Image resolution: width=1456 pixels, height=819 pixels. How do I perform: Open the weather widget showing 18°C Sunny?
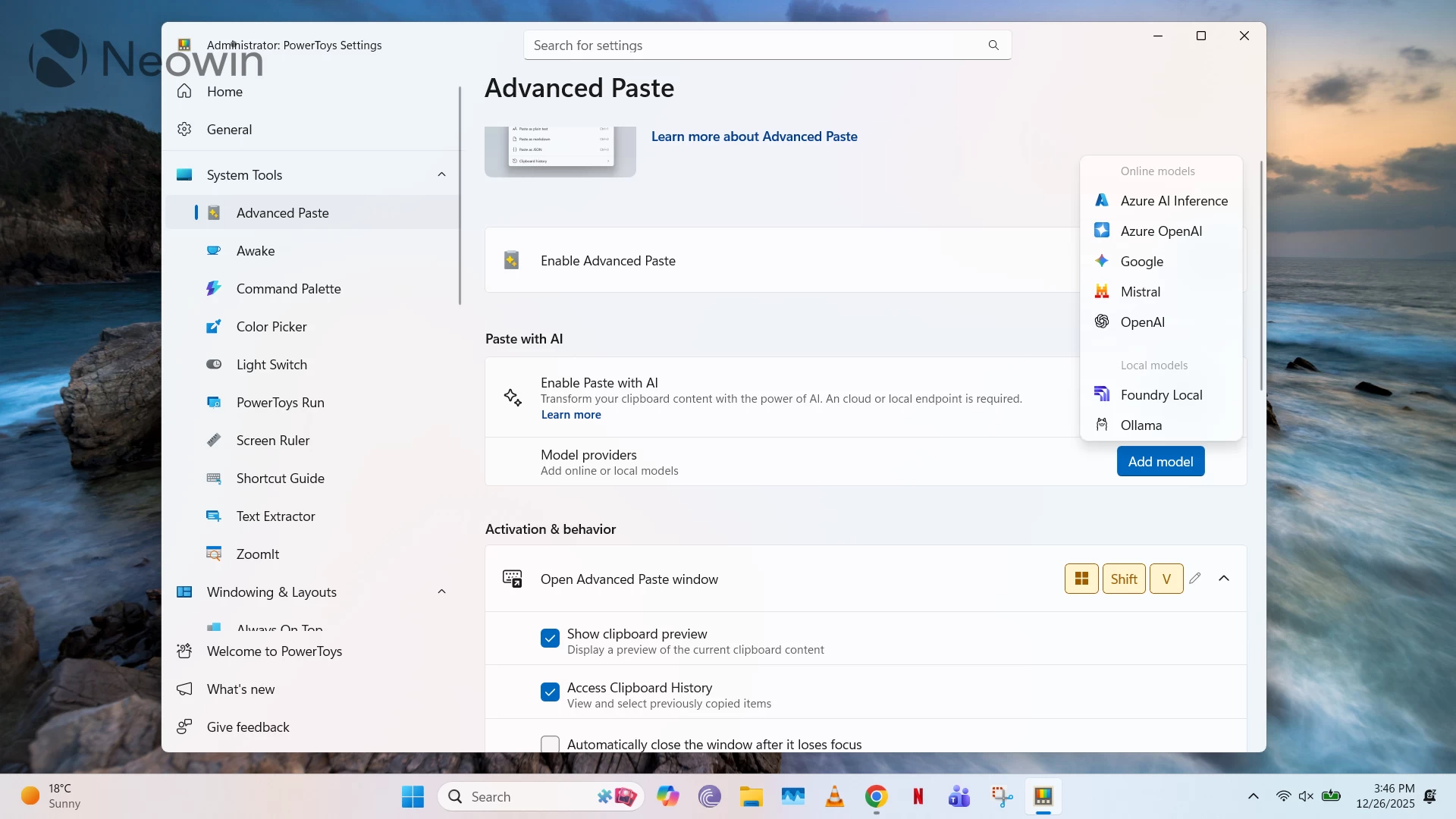point(52,796)
